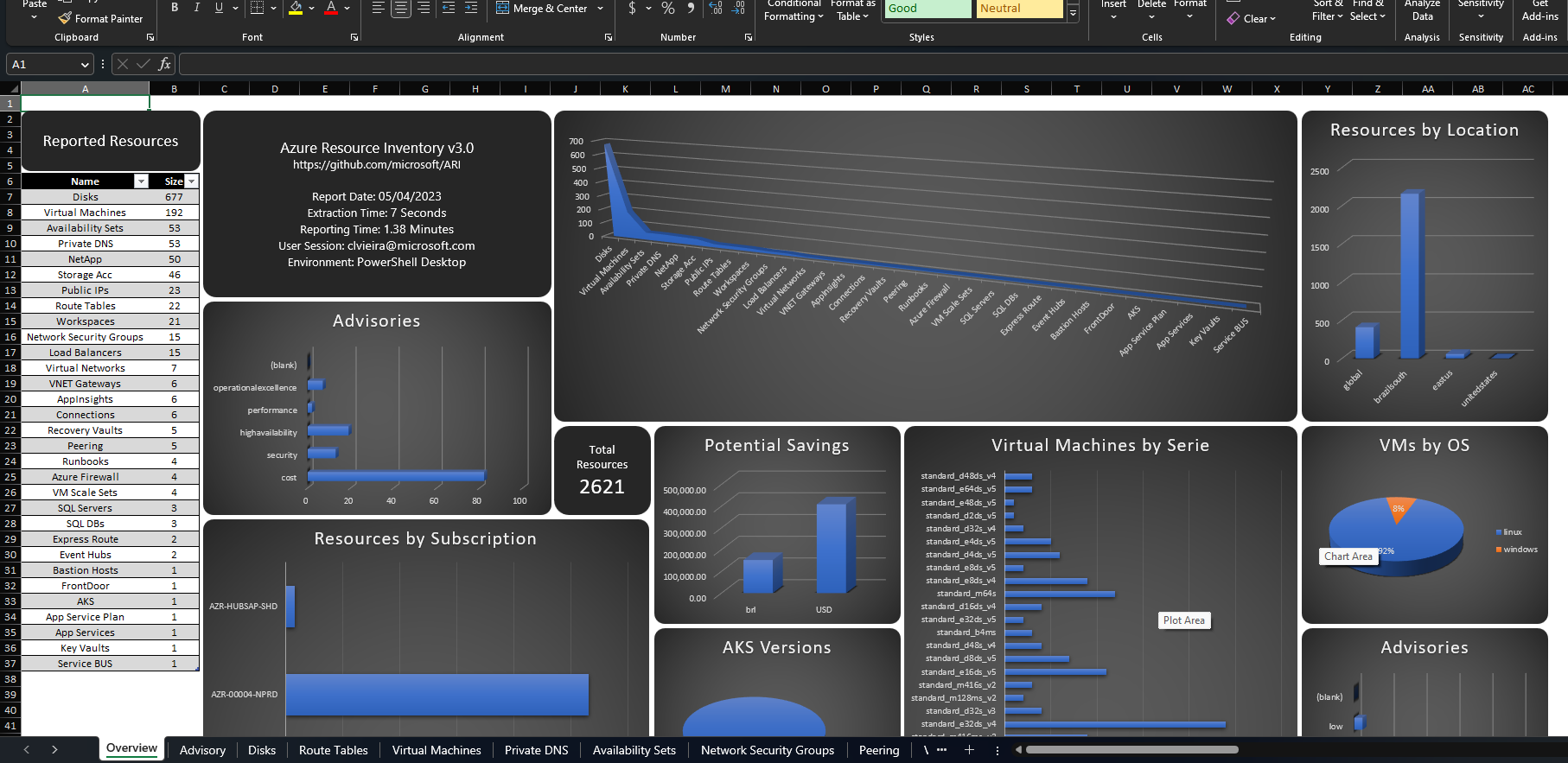Switch to Private DNS sheet

pos(537,750)
